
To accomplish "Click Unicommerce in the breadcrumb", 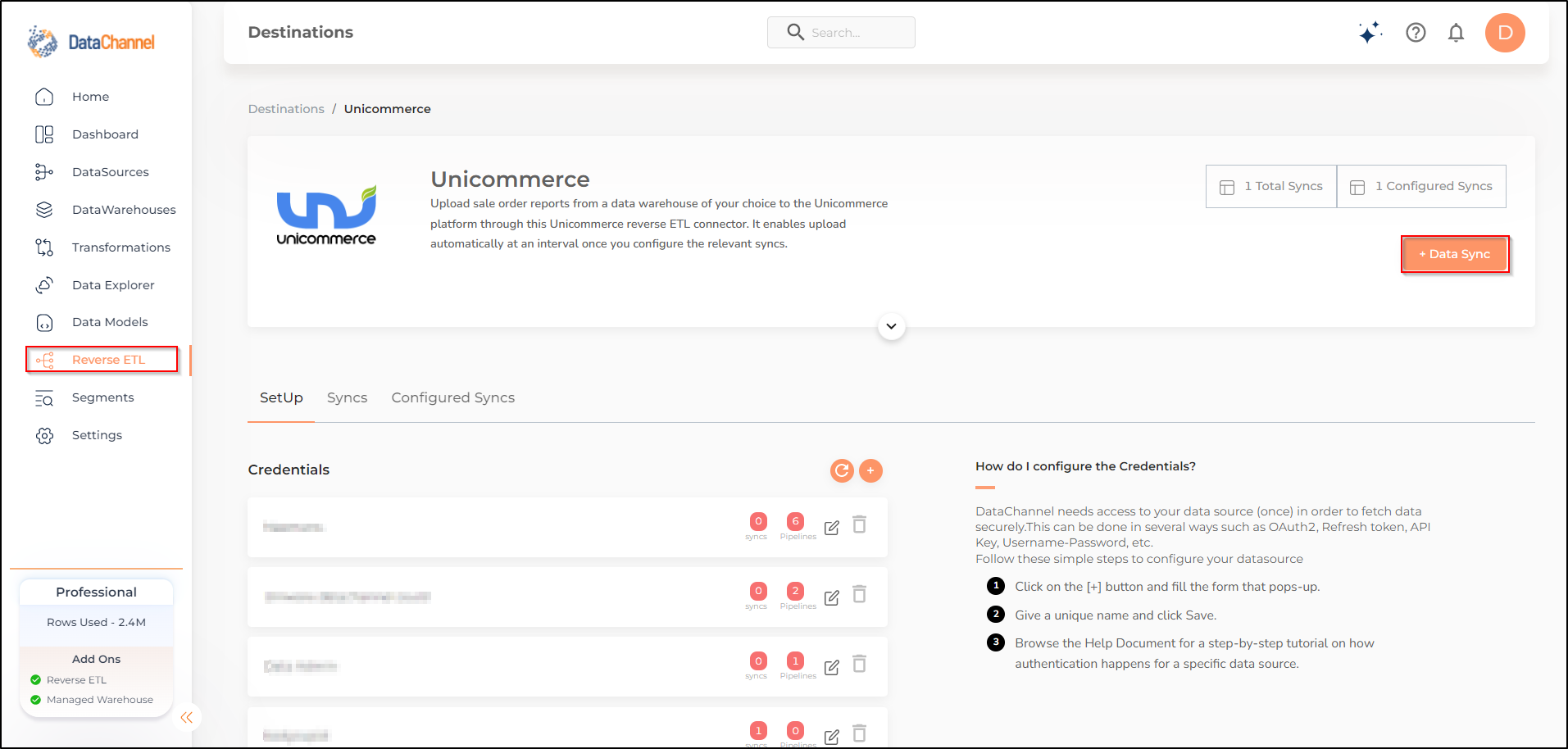I will click(387, 109).
